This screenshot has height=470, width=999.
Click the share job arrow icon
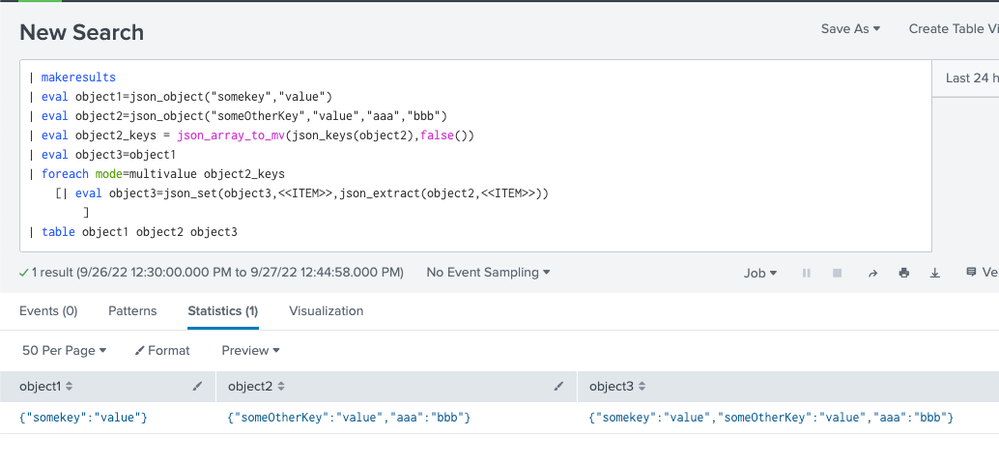872,273
